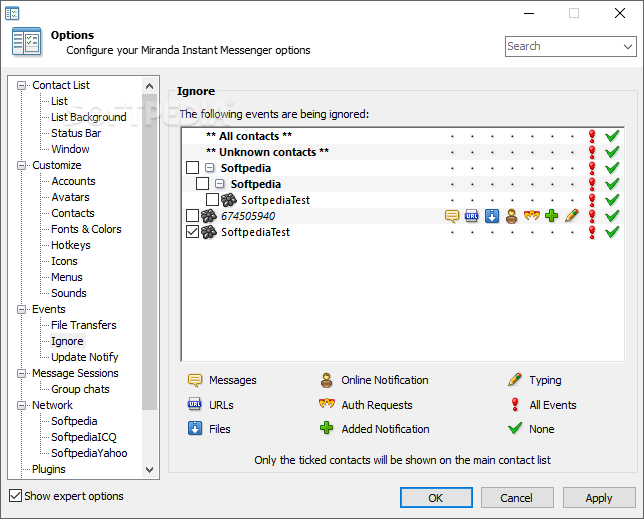The image size is (644, 519).
Task: Click scroll up arrow in options tree
Action: coord(150,86)
